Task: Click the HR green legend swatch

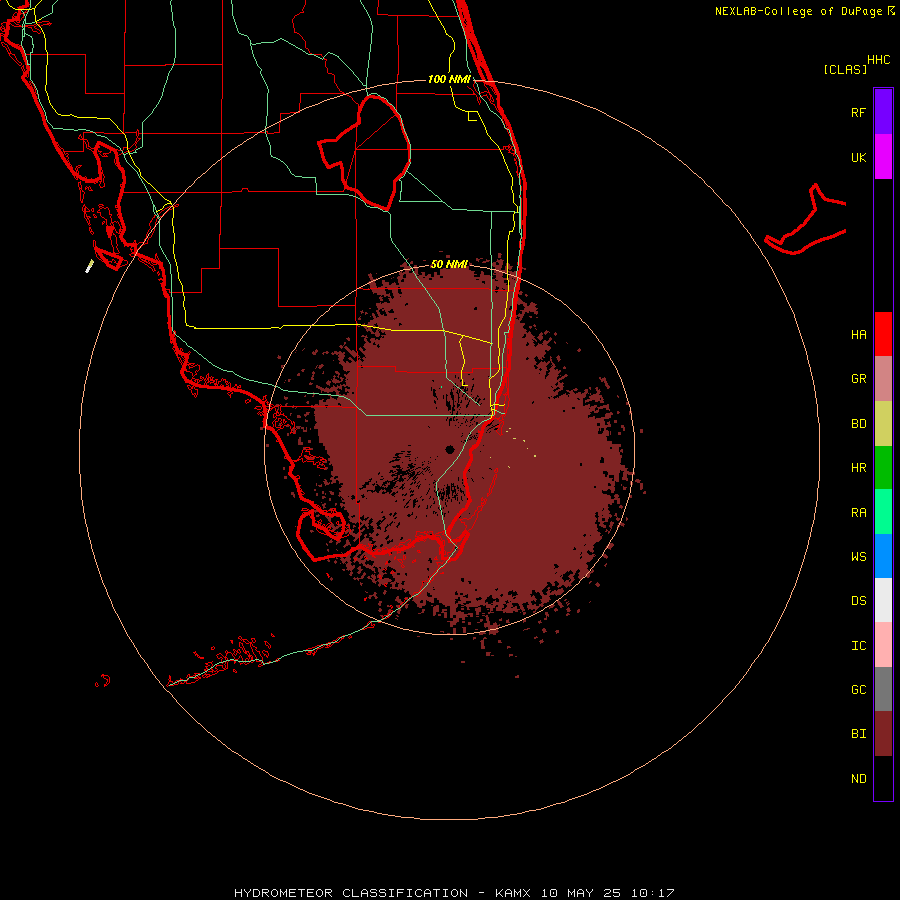Action: pos(883,468)
